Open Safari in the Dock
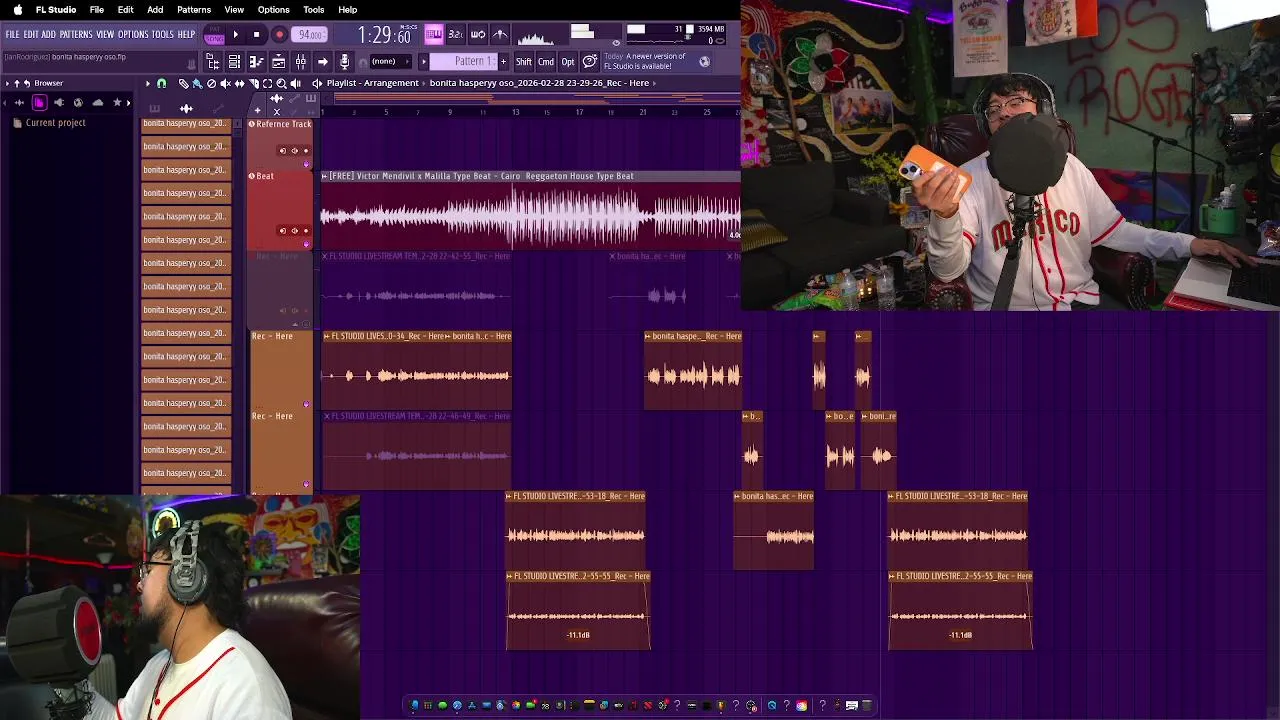The width and height of the screenshot is (1280, 720). (457, 705)
